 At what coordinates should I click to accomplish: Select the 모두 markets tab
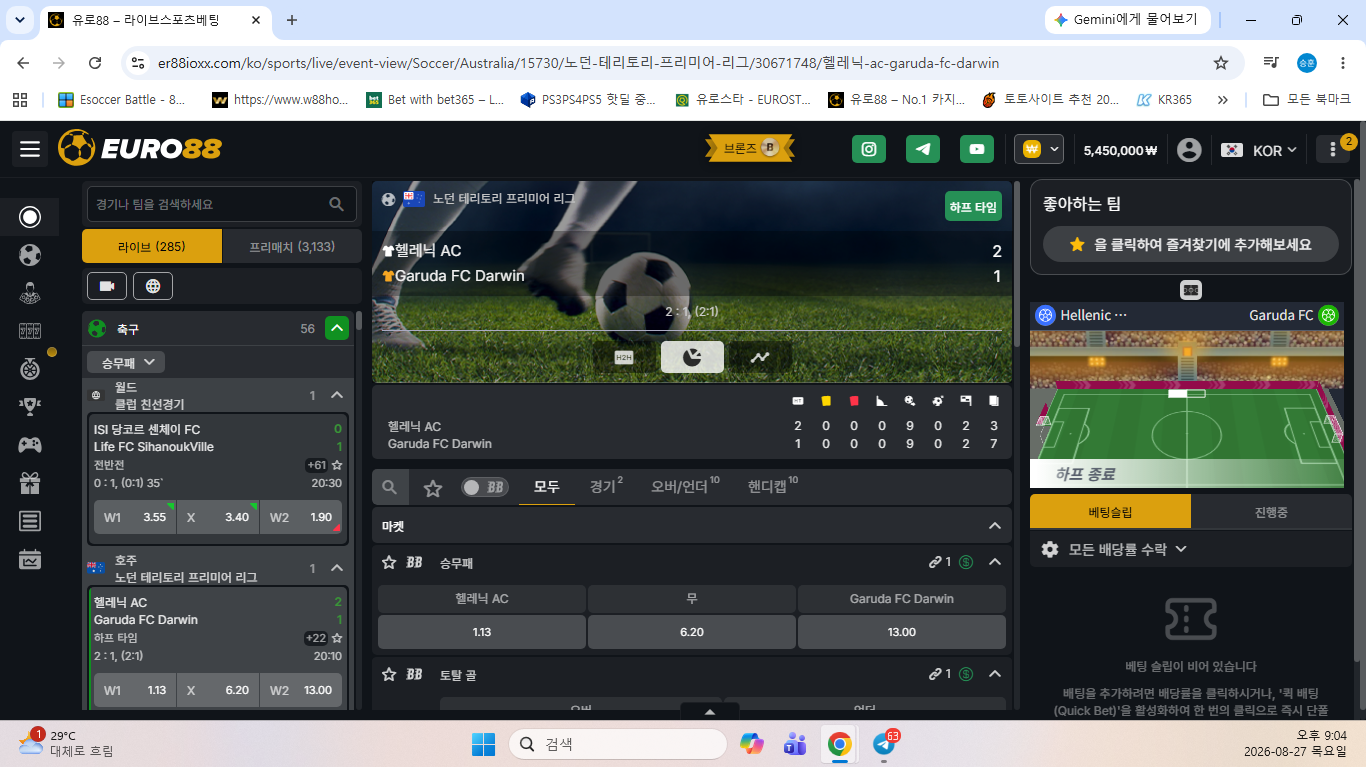pyautogui.click(x=546, y=487)
